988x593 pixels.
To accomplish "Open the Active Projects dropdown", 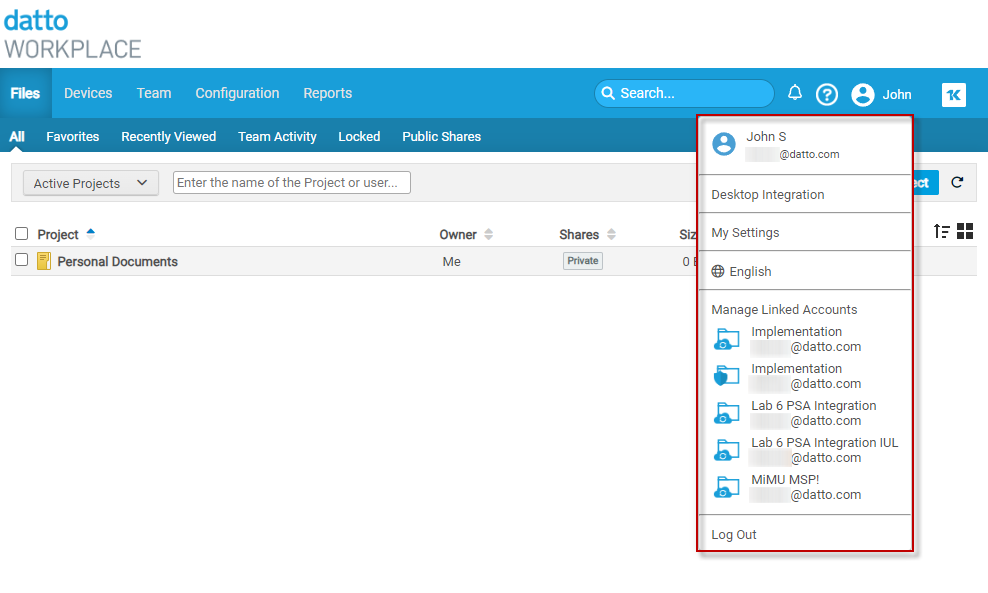I will [x=90, y=183].
